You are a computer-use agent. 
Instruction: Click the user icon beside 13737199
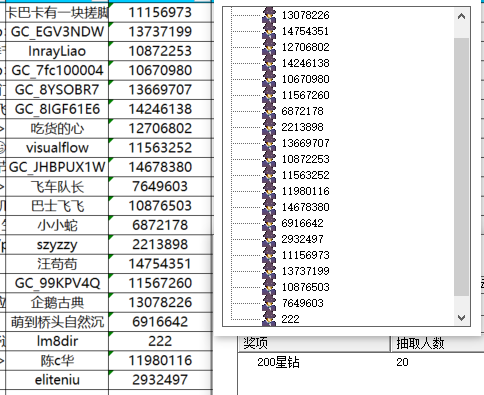[x=269, y=271]
